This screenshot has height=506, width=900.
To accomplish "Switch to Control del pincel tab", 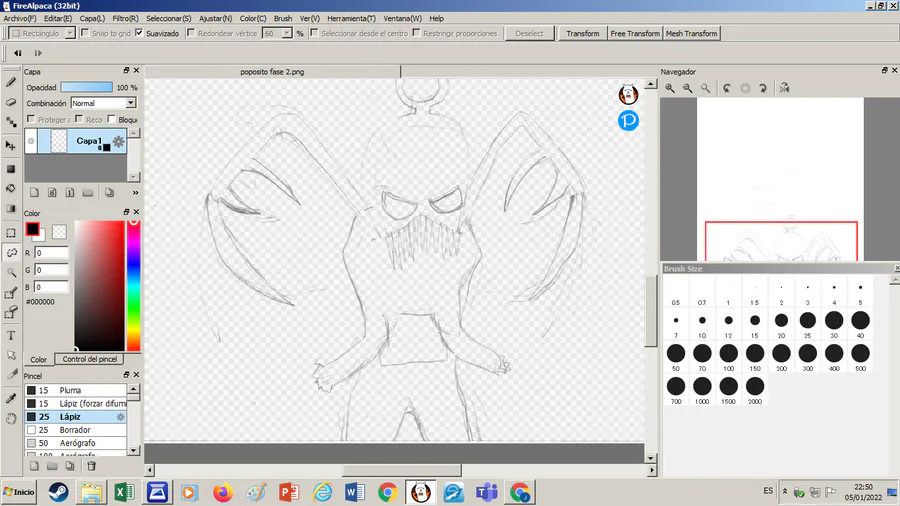I will 90,359.
